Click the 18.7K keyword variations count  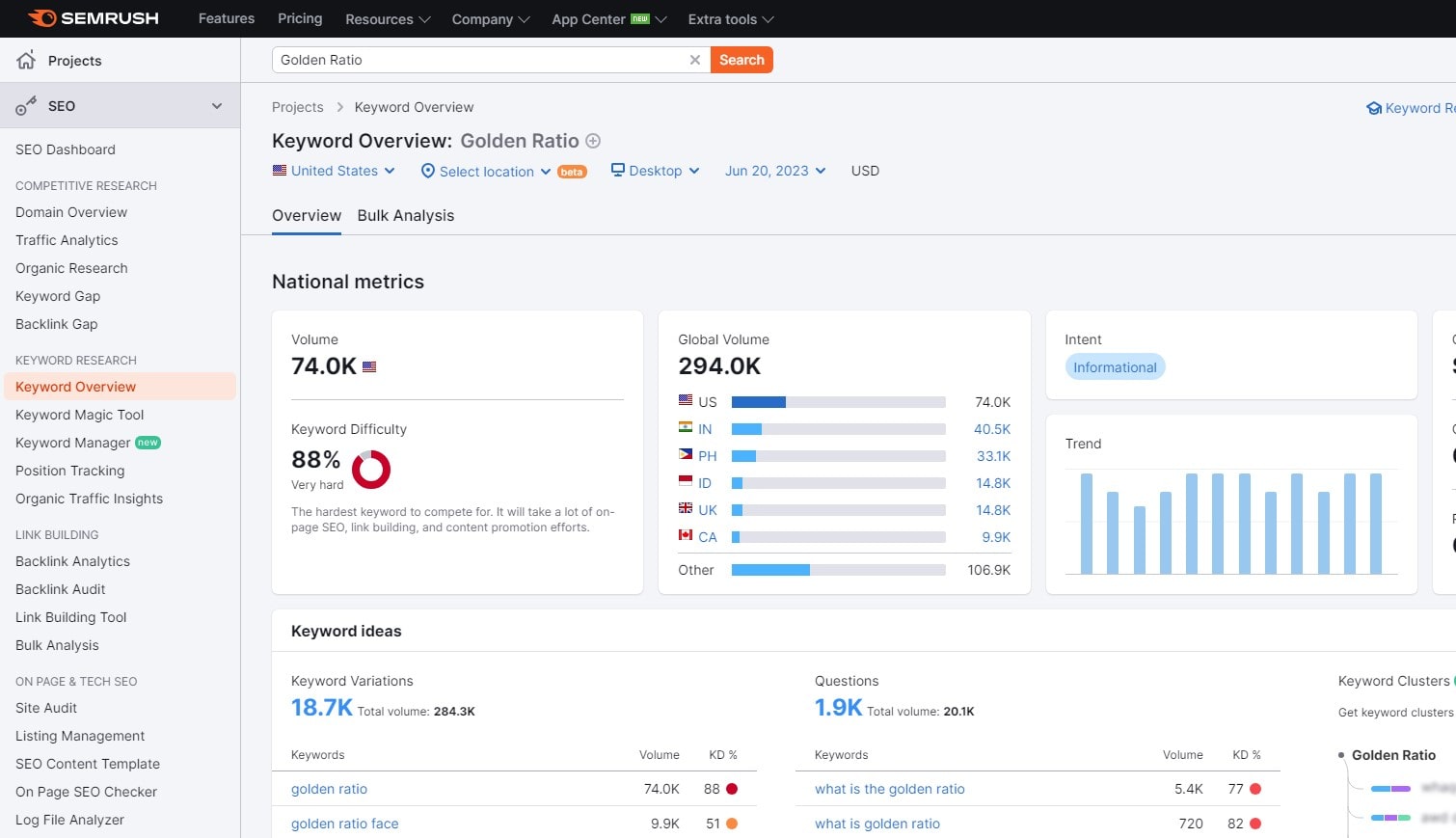click(x=322, y=708)
